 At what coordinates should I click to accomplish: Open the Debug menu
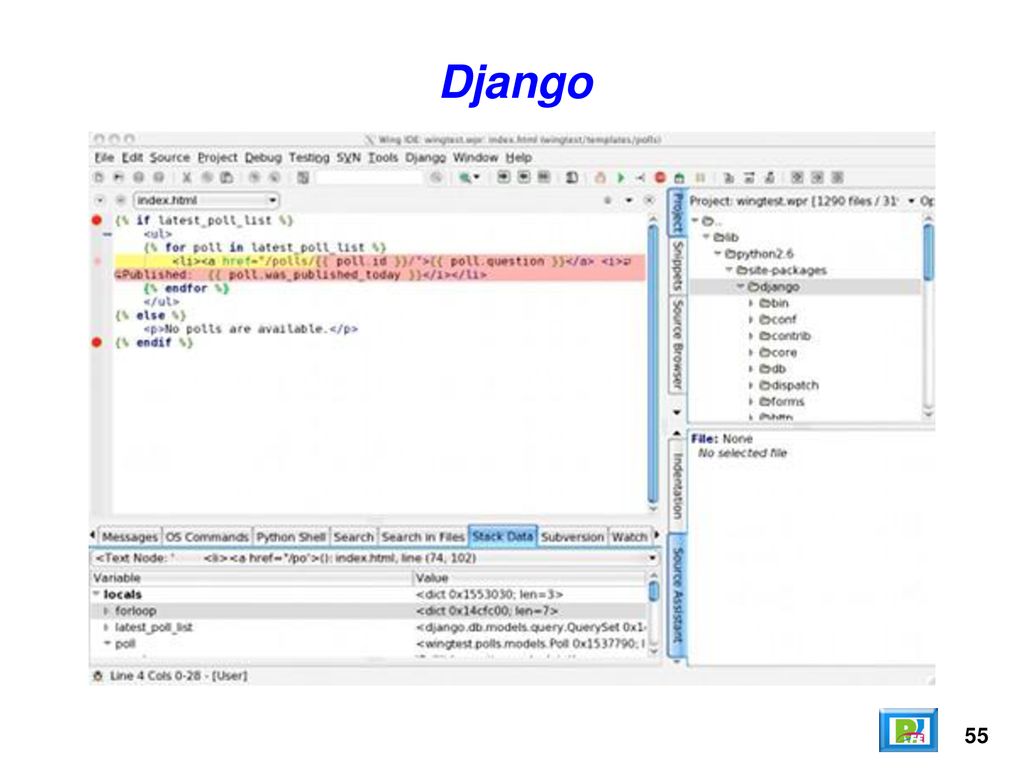263,157
